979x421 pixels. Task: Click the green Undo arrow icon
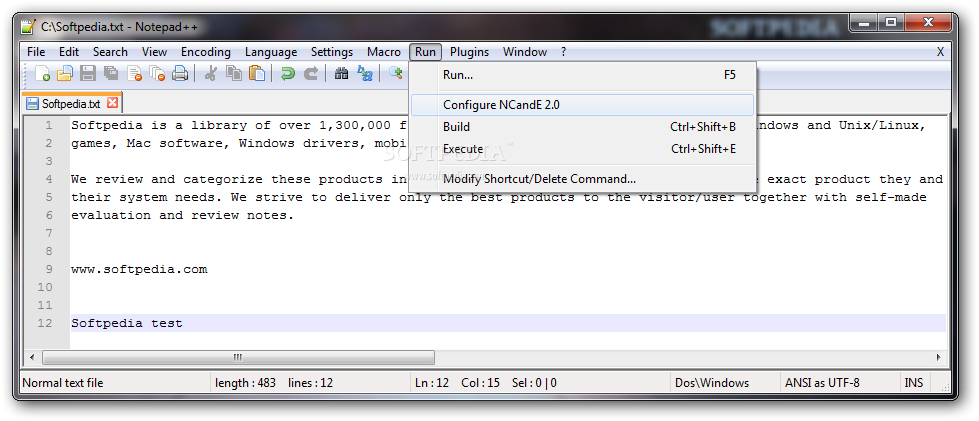tap(287, 74)
